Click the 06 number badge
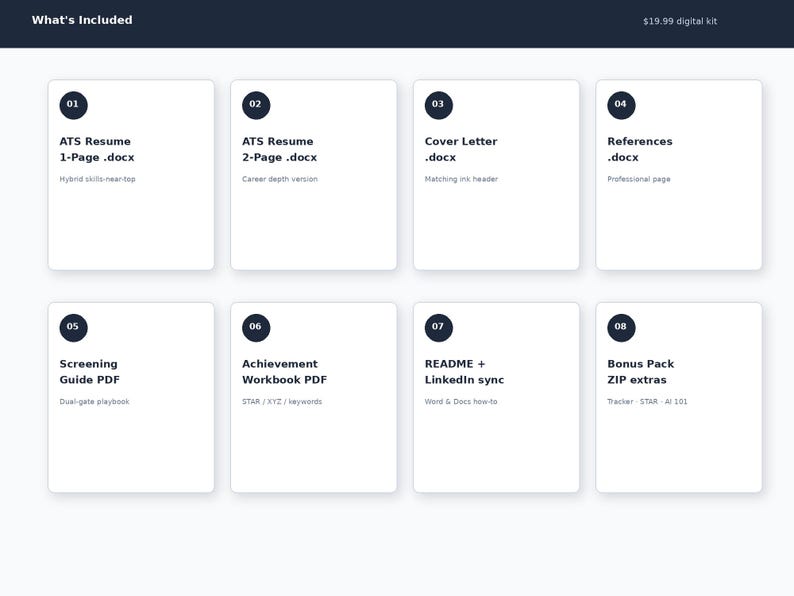Viewport: 794px width, 596px height. pyautogui.click(x=256, y=328)
